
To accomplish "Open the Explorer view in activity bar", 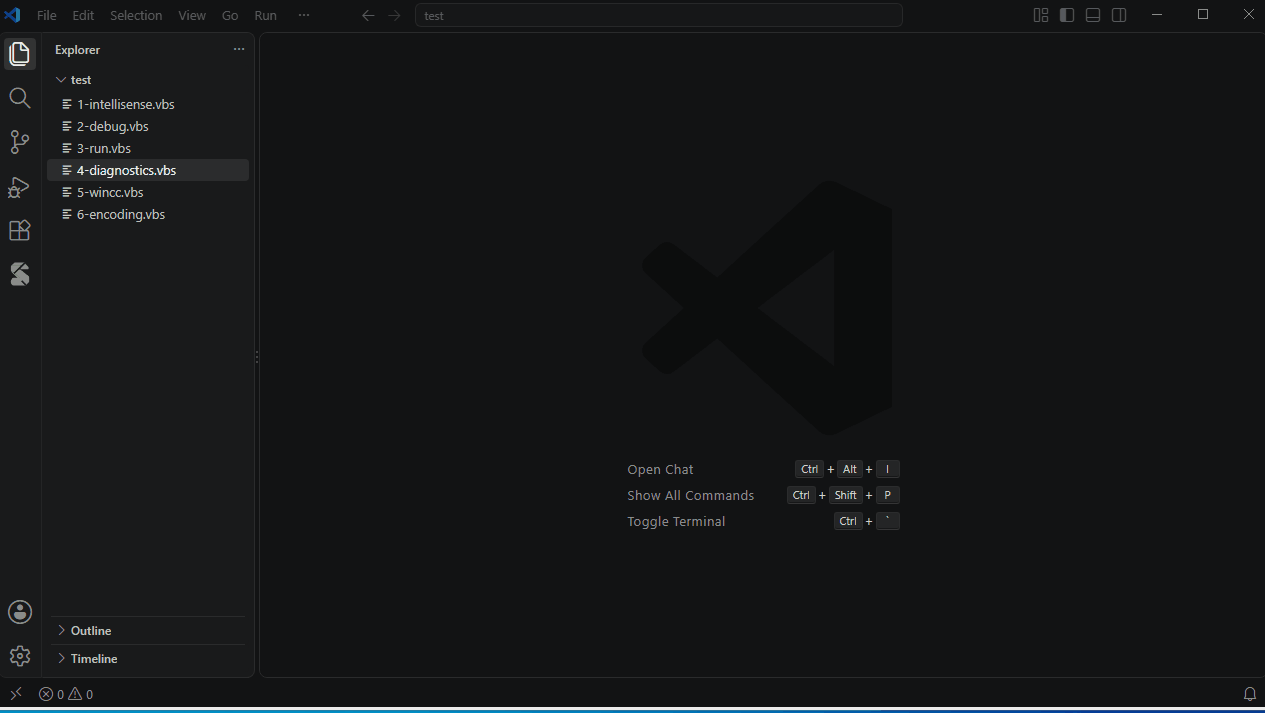I will click(x=20, y=54).
